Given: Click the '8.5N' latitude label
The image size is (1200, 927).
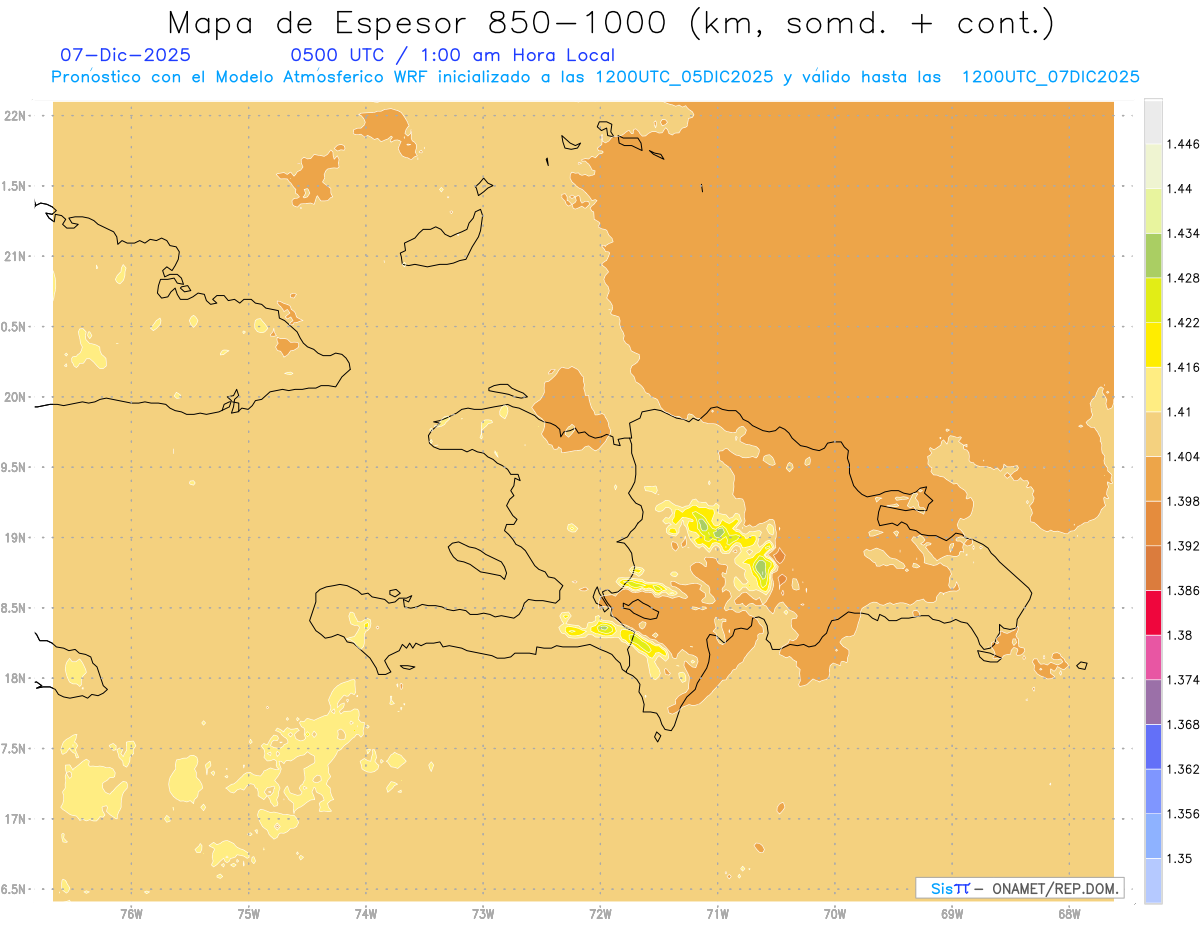Looking at the screenshot, I should [14, 609].
